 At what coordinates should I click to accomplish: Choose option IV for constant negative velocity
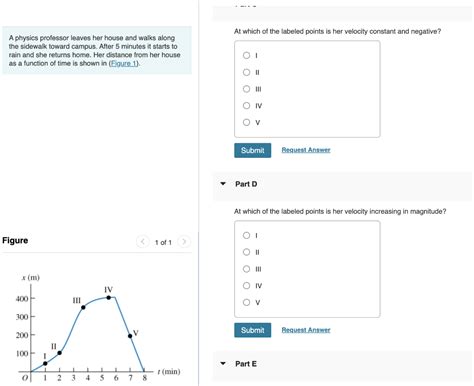click(246, 105)
